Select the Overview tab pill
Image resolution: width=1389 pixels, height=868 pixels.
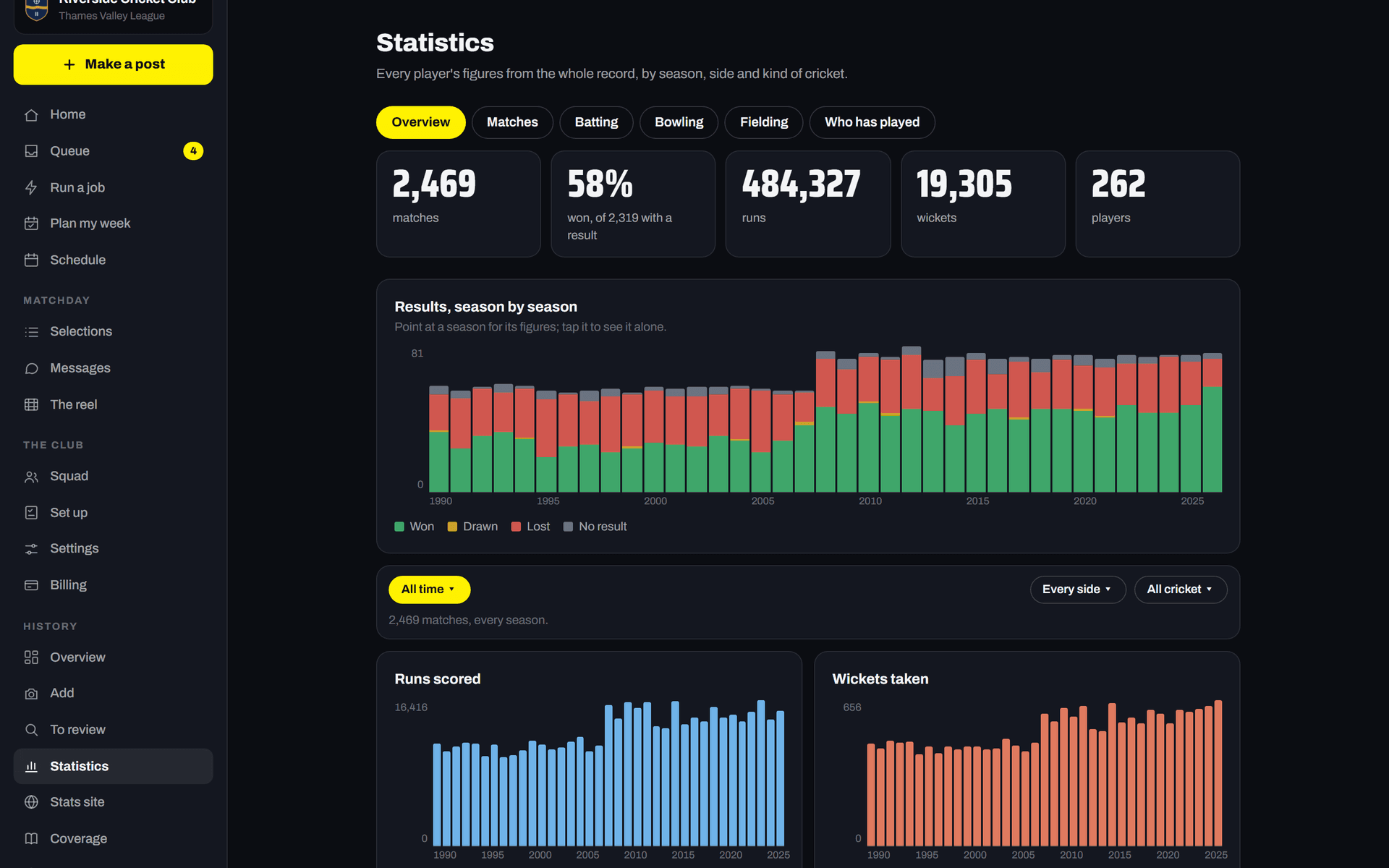(420, 122)
